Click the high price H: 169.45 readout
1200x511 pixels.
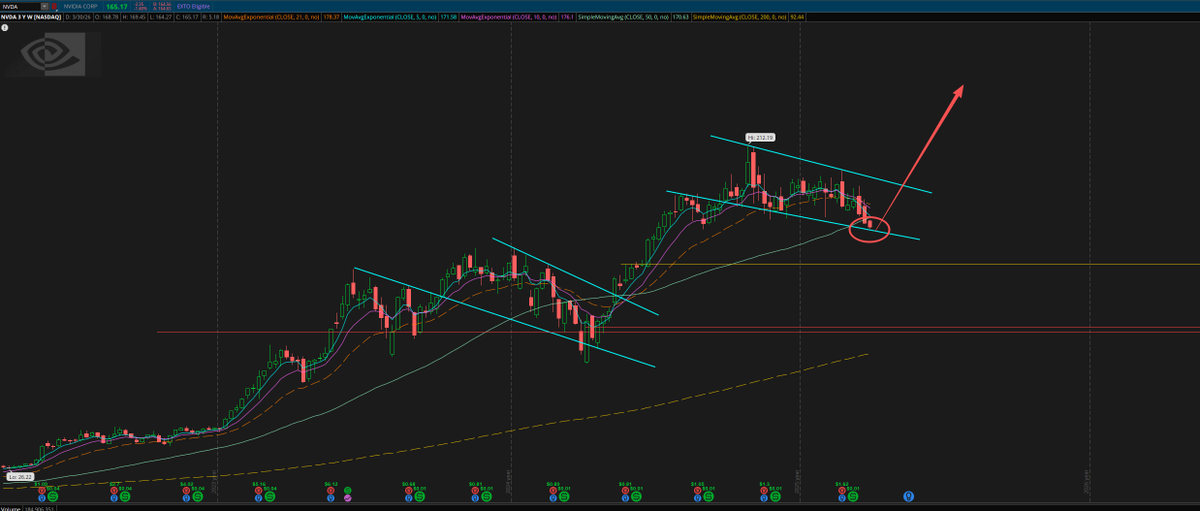click(134, 17)
